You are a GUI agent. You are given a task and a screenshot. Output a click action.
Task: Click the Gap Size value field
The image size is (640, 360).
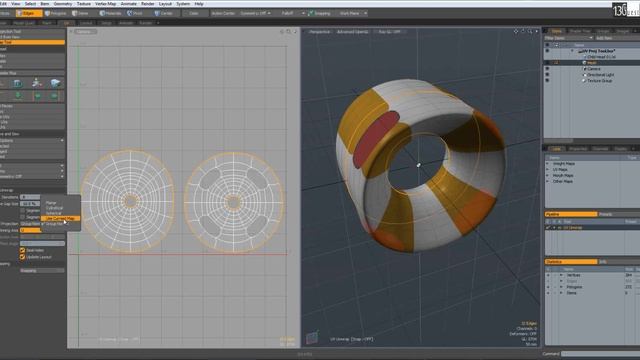coord(30,204)
